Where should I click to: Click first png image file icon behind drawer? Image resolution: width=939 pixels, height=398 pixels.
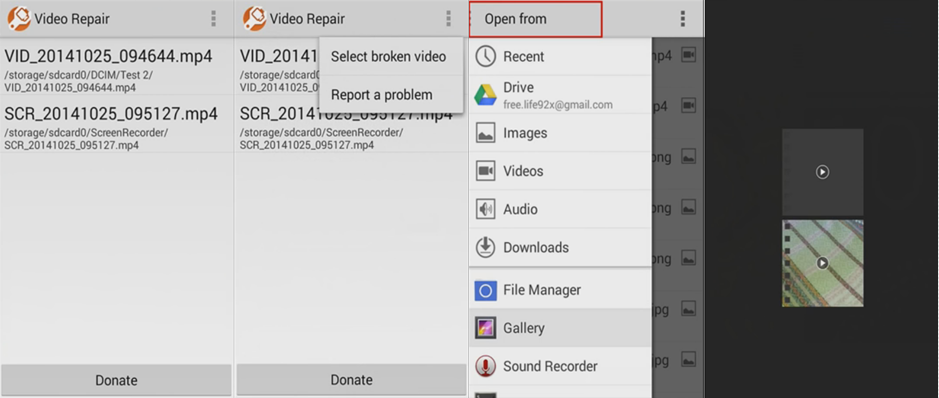tap(689, 157)
